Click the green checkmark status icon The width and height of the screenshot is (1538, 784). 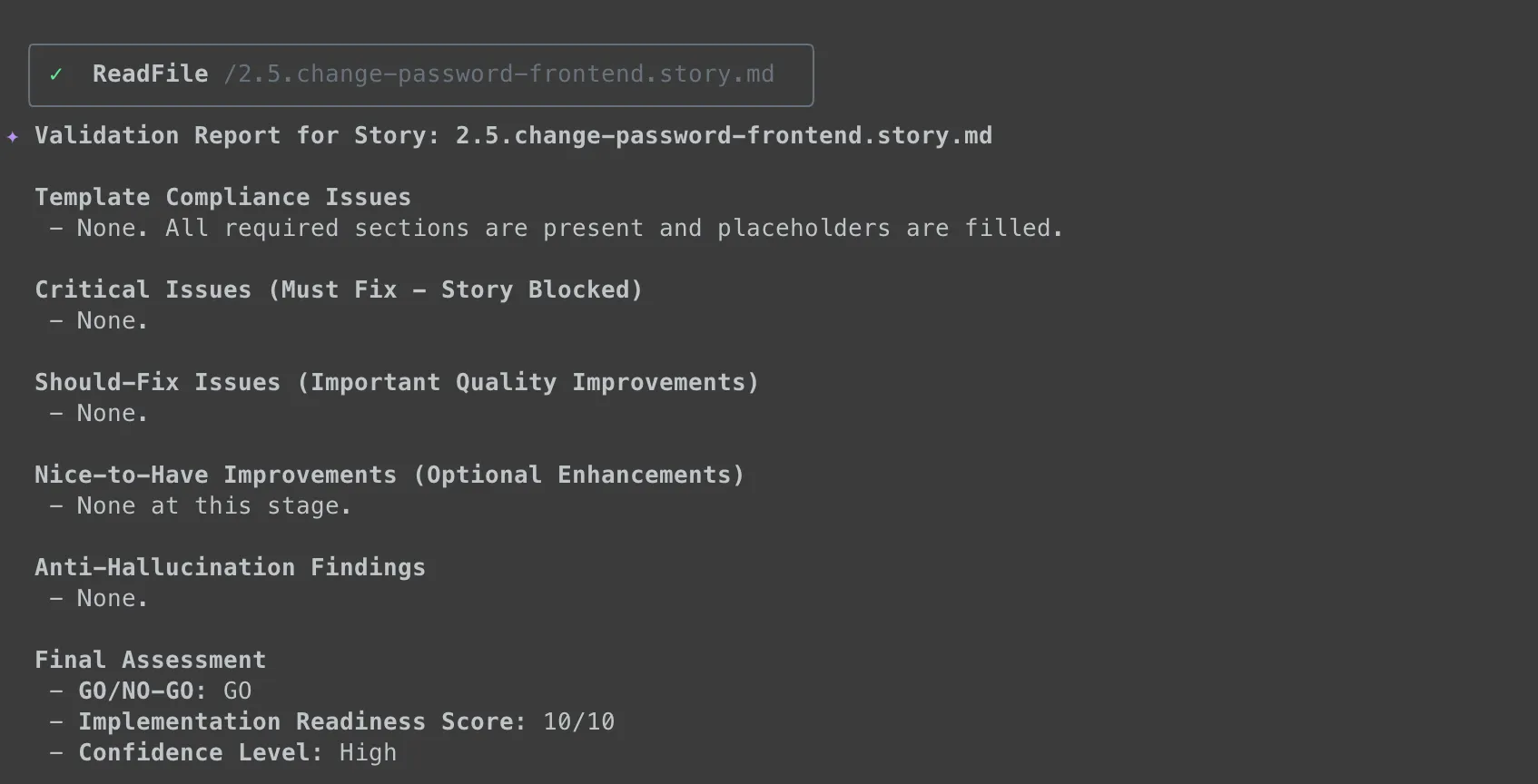56,74
